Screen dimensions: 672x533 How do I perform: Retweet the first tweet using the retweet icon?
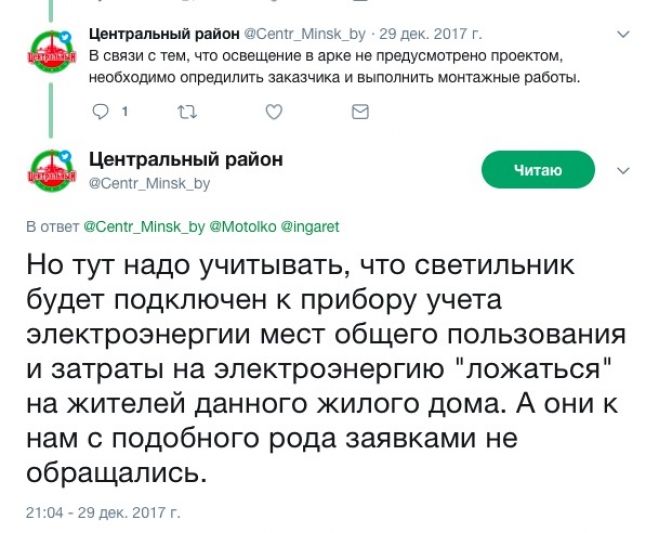[186, 113]
